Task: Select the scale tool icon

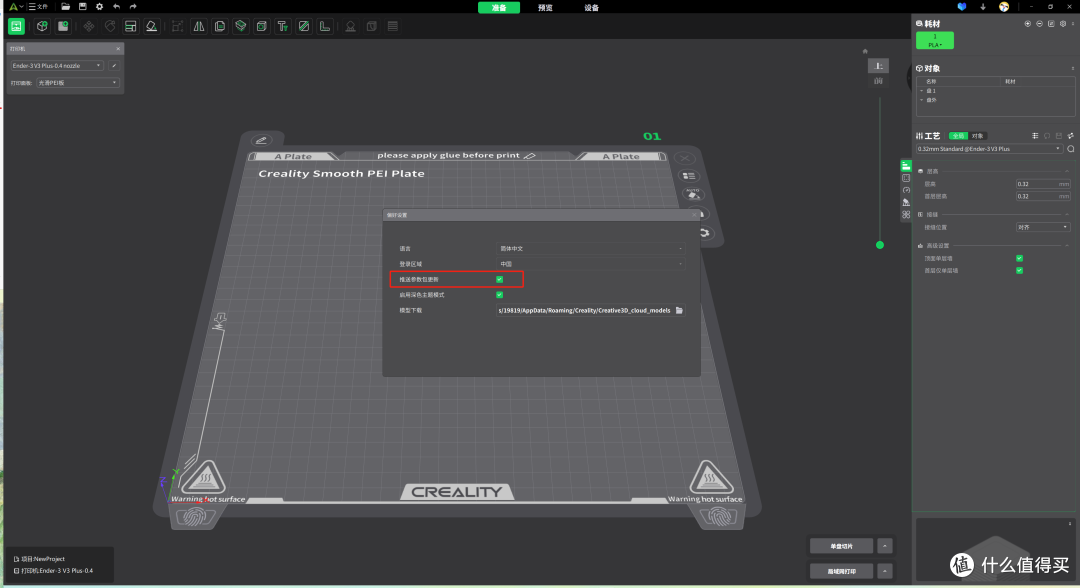Action: (177, 26)
